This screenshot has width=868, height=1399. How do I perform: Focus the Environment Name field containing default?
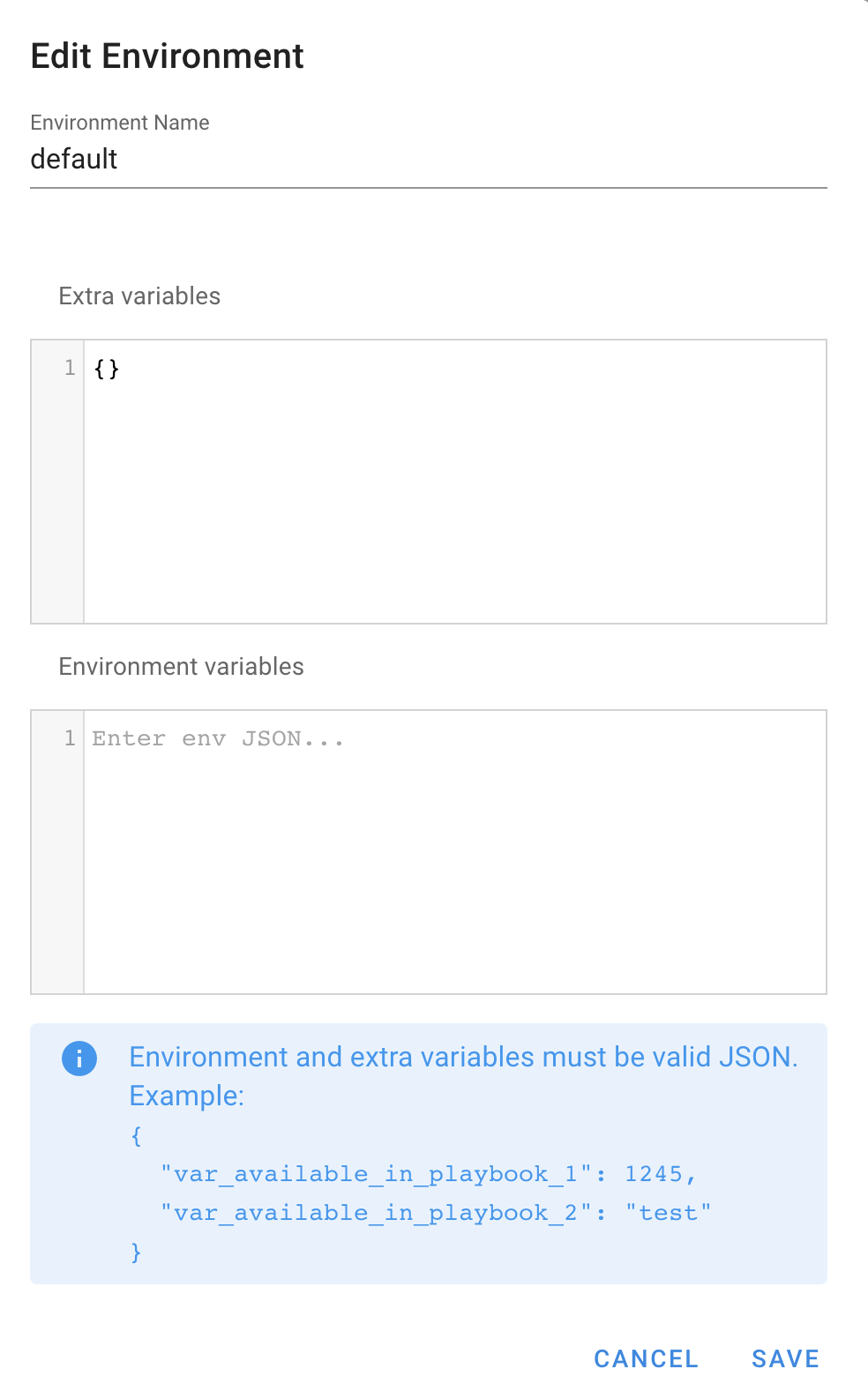tap(428, 160)
